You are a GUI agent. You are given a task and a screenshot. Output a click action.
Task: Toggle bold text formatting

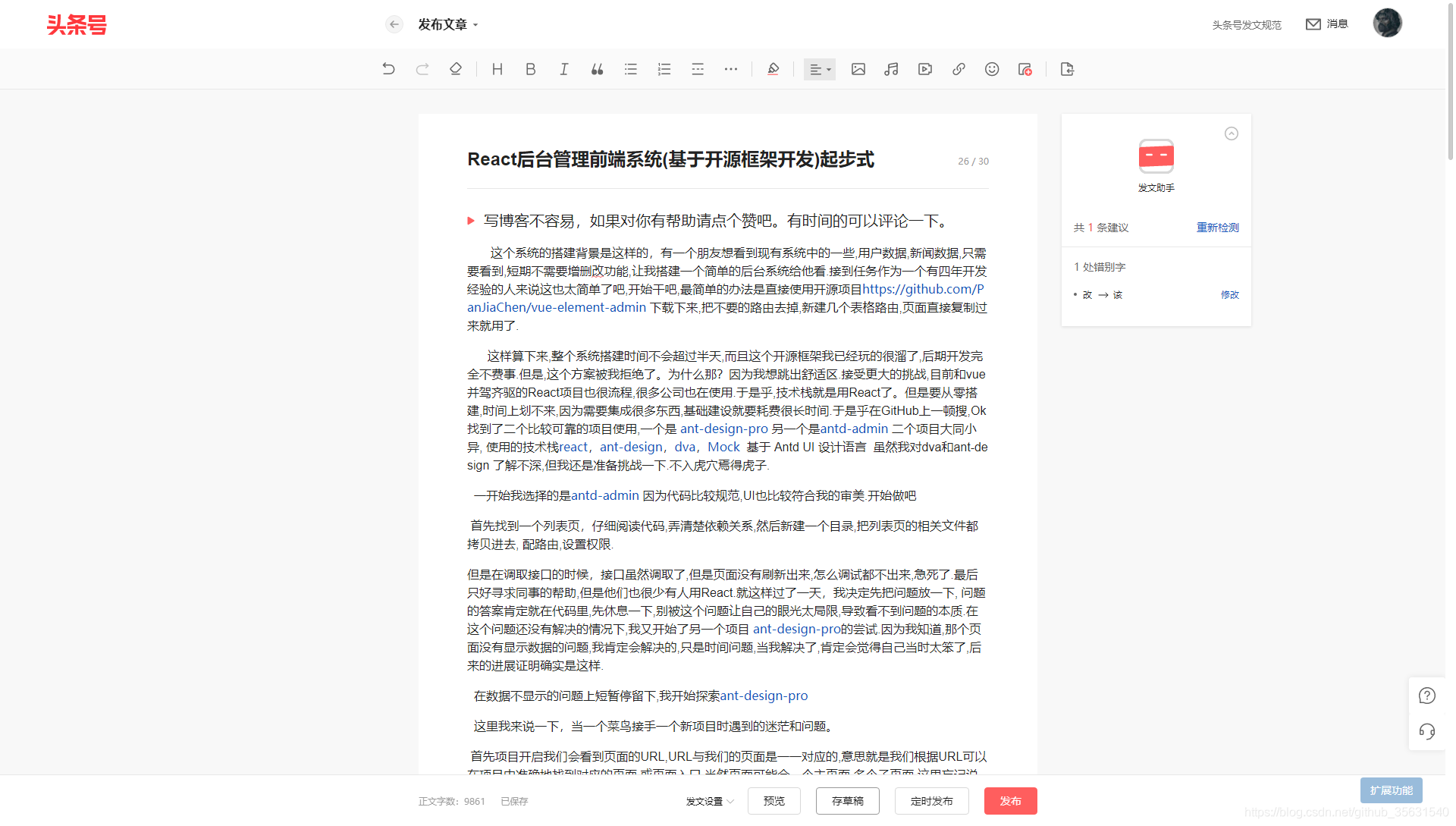click(x=530, y=69)
